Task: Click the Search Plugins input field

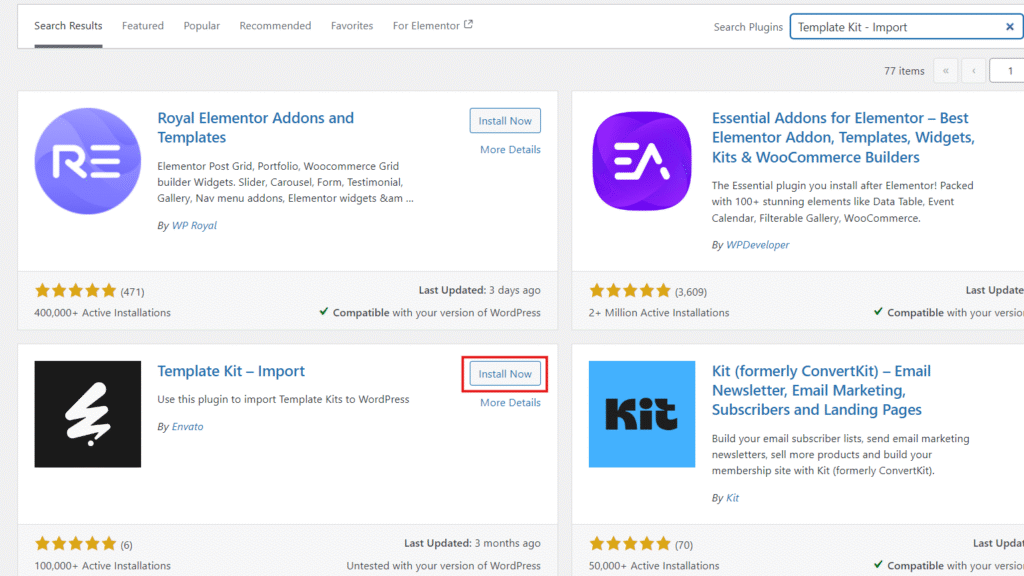Action: tap(895, 27)
